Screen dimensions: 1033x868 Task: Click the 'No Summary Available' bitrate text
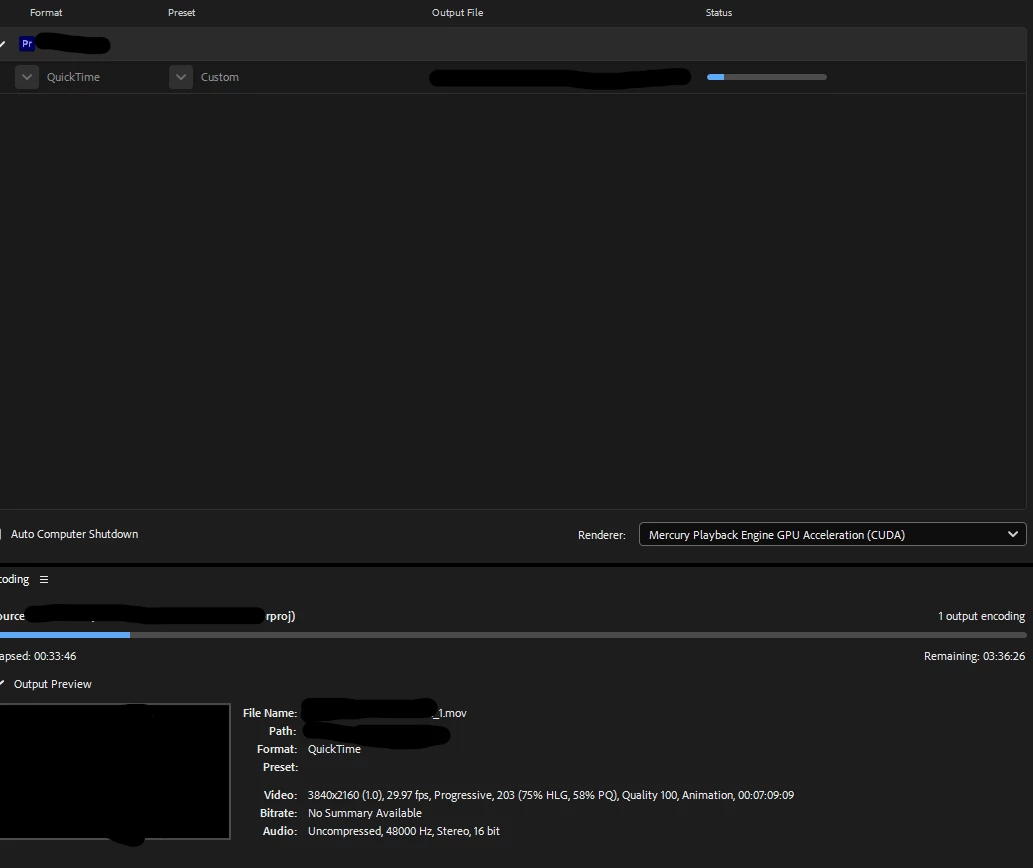364,813
